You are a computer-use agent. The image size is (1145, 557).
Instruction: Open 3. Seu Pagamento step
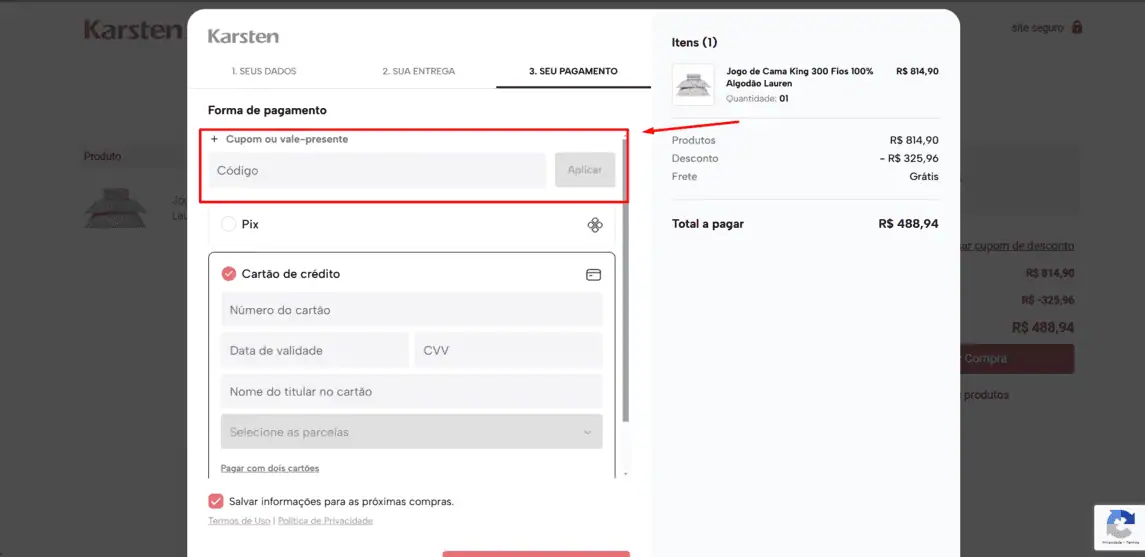(573, 72)
